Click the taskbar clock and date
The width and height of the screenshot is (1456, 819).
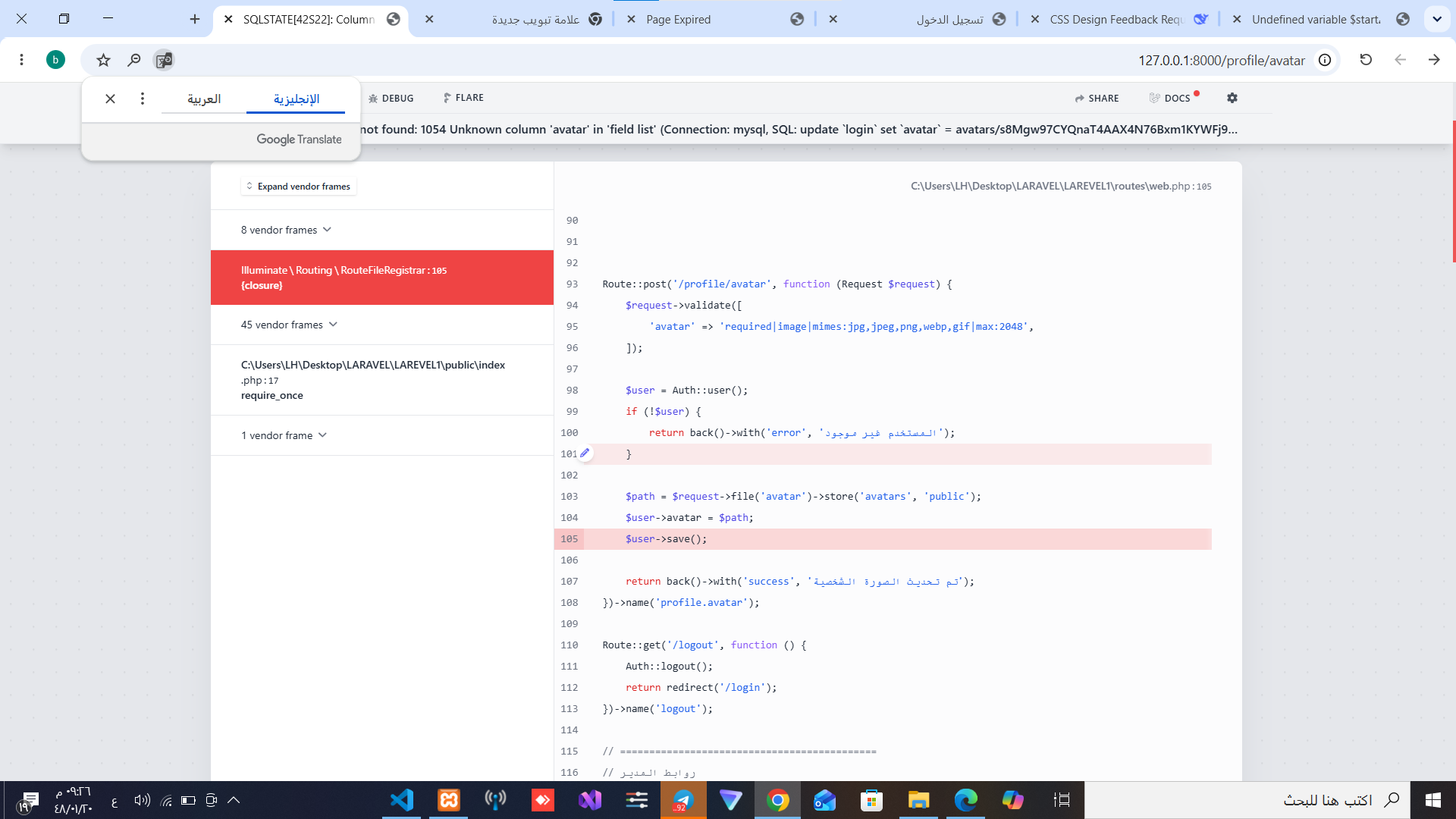[74, 800]
